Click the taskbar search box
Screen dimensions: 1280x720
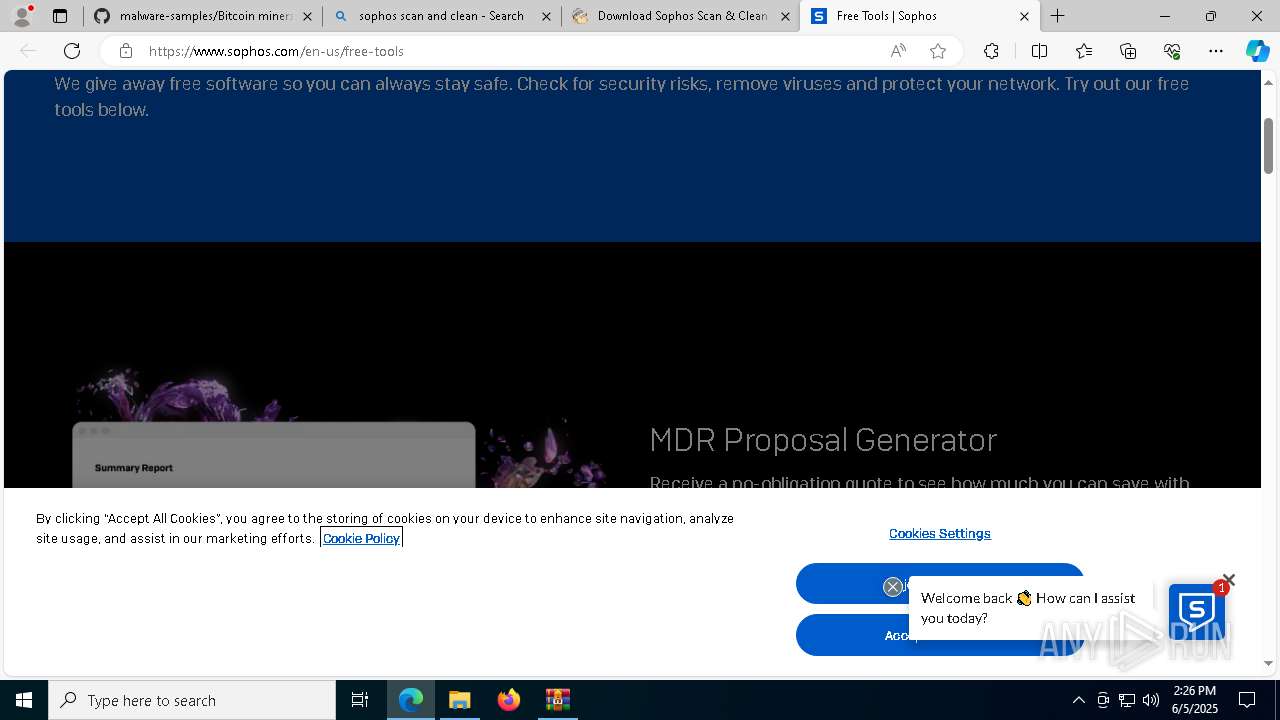(192, 700)
